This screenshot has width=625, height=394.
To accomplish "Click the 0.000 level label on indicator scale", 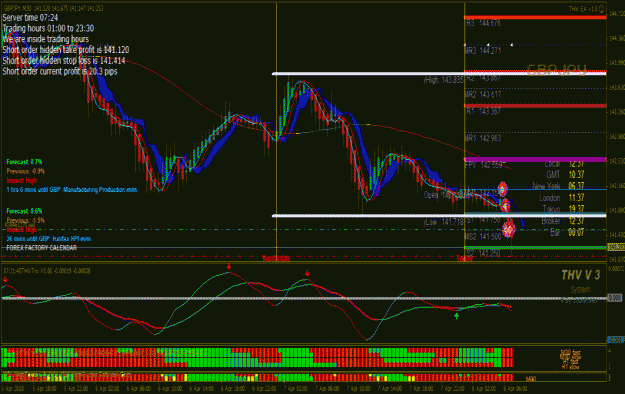I will point(615,298).
